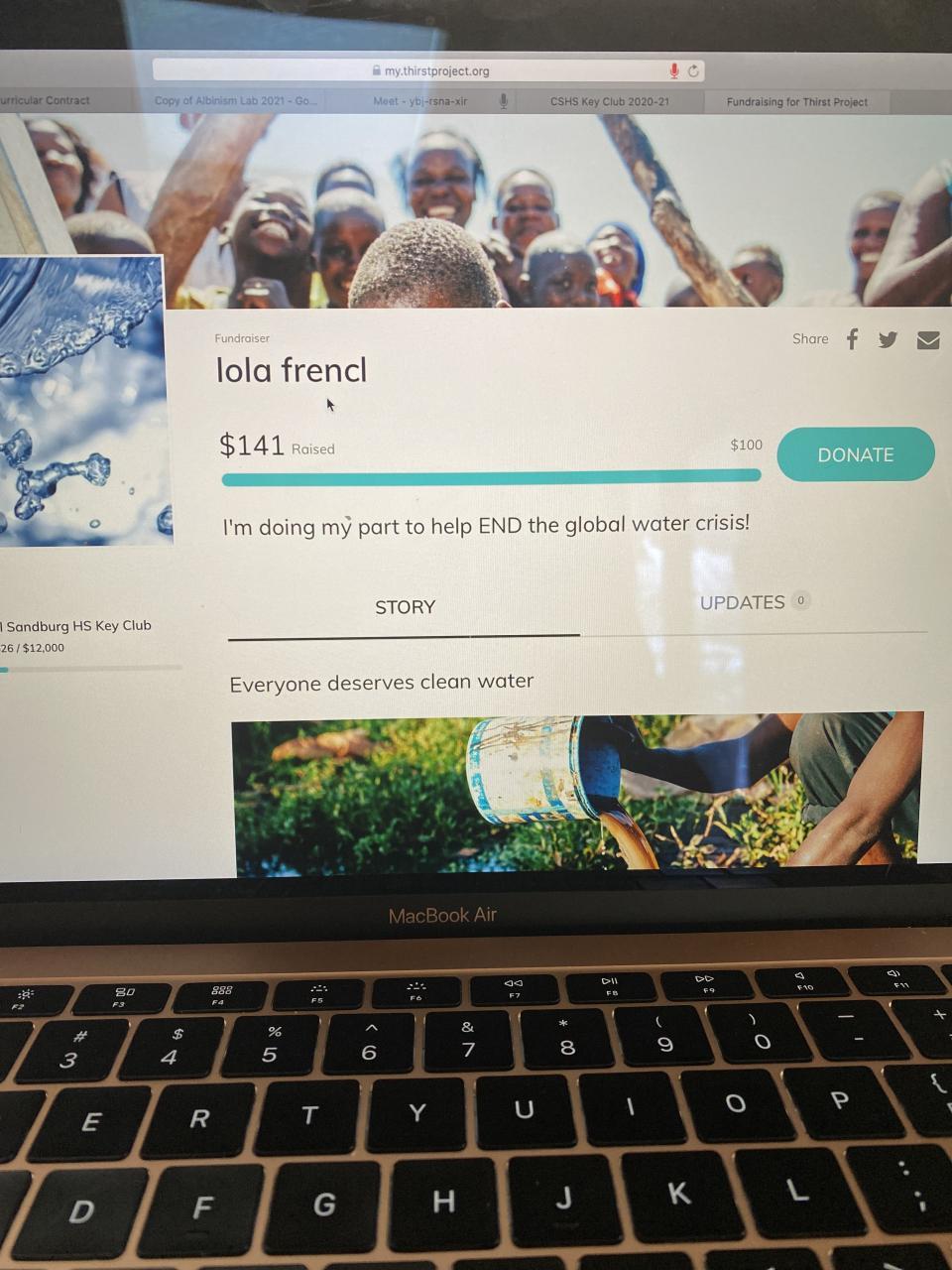Open the STORY tab
The height and width of the screenshot is (1270, 952).
(405, 607)
